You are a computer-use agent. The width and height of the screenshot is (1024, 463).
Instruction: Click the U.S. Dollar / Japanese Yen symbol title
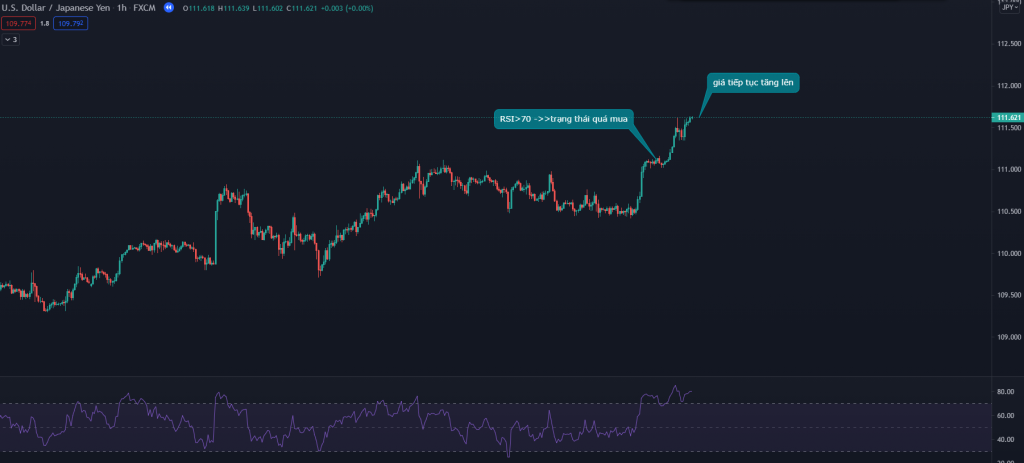(x=56, y=8)
